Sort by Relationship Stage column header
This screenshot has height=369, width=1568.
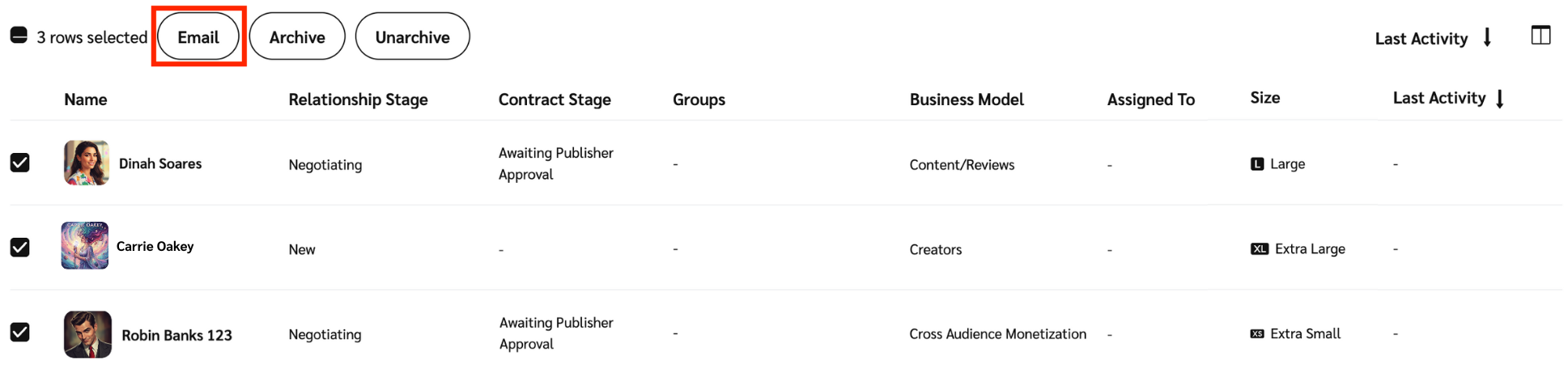coord(358,100)
